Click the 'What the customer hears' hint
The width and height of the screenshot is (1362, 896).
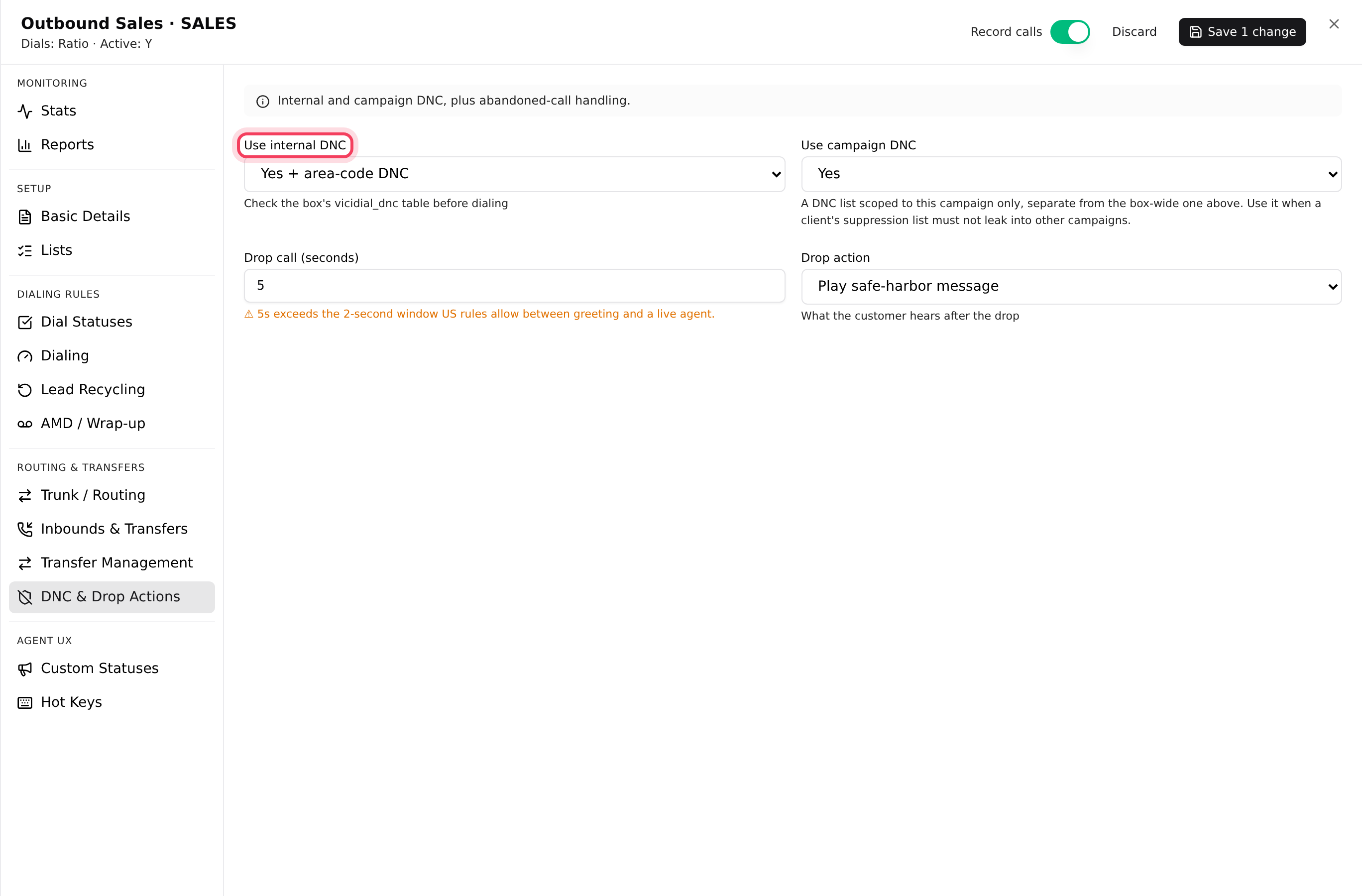pos(910,316)
